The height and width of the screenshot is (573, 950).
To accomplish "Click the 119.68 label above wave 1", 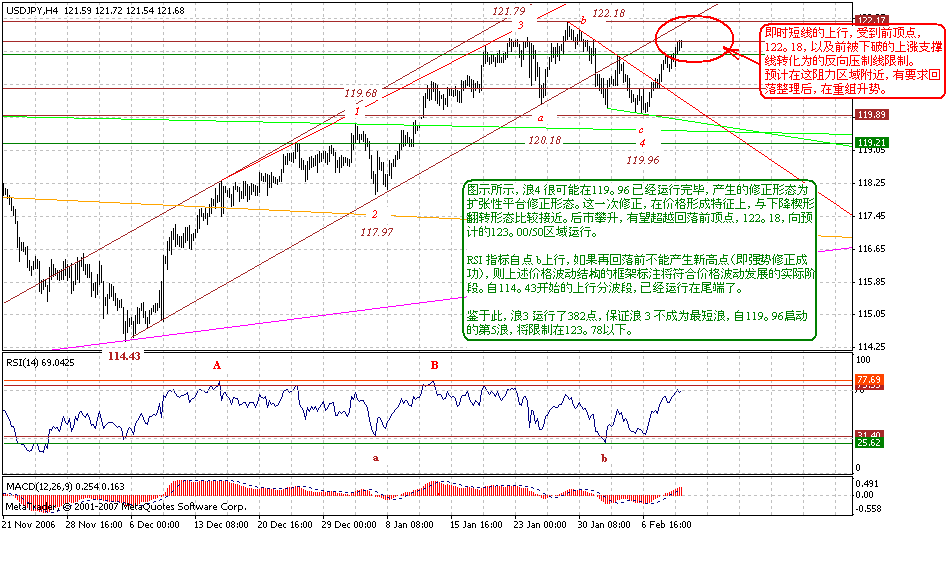I will click(x=360, y=93).
